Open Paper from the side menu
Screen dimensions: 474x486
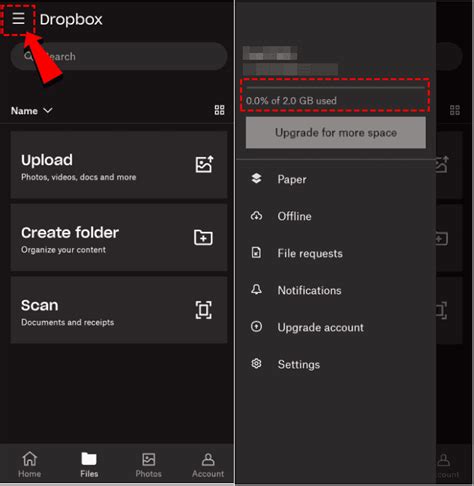click(x=336, y=179)
